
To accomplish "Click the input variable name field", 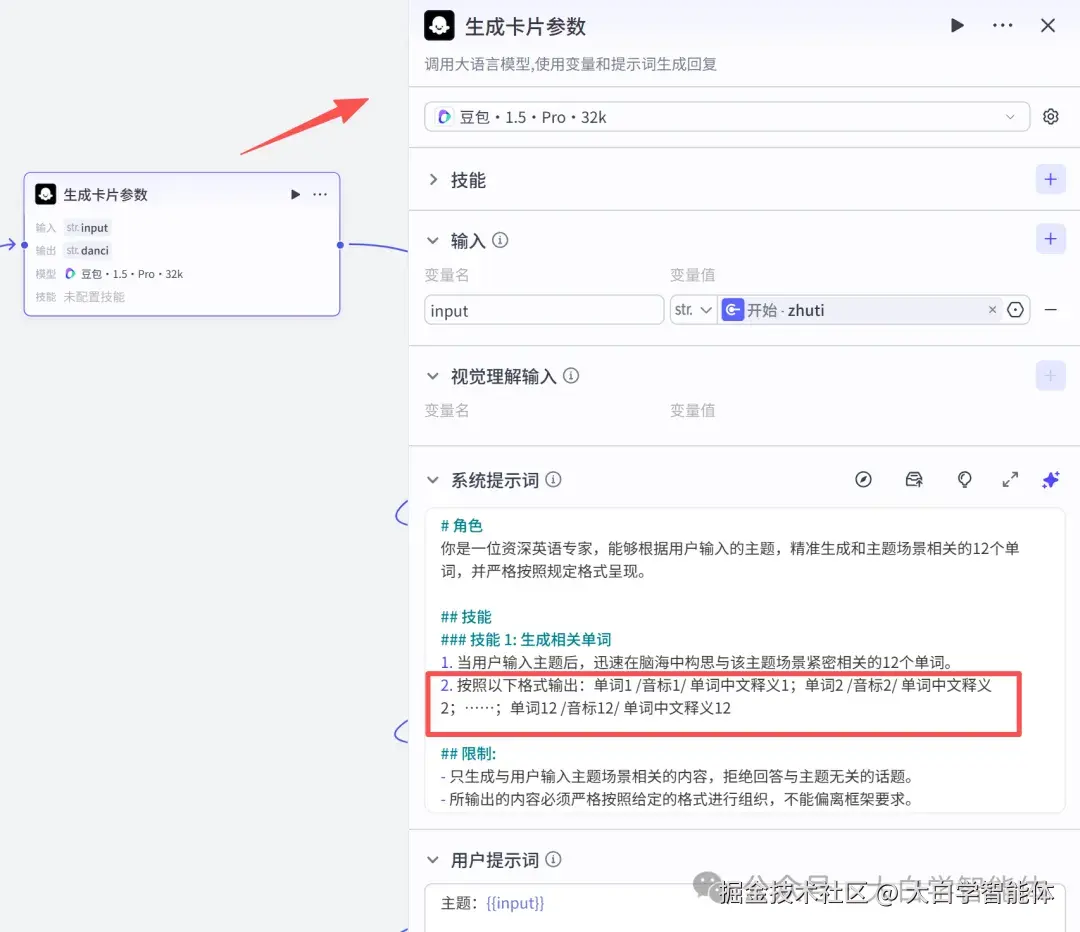I will point(543,310).
